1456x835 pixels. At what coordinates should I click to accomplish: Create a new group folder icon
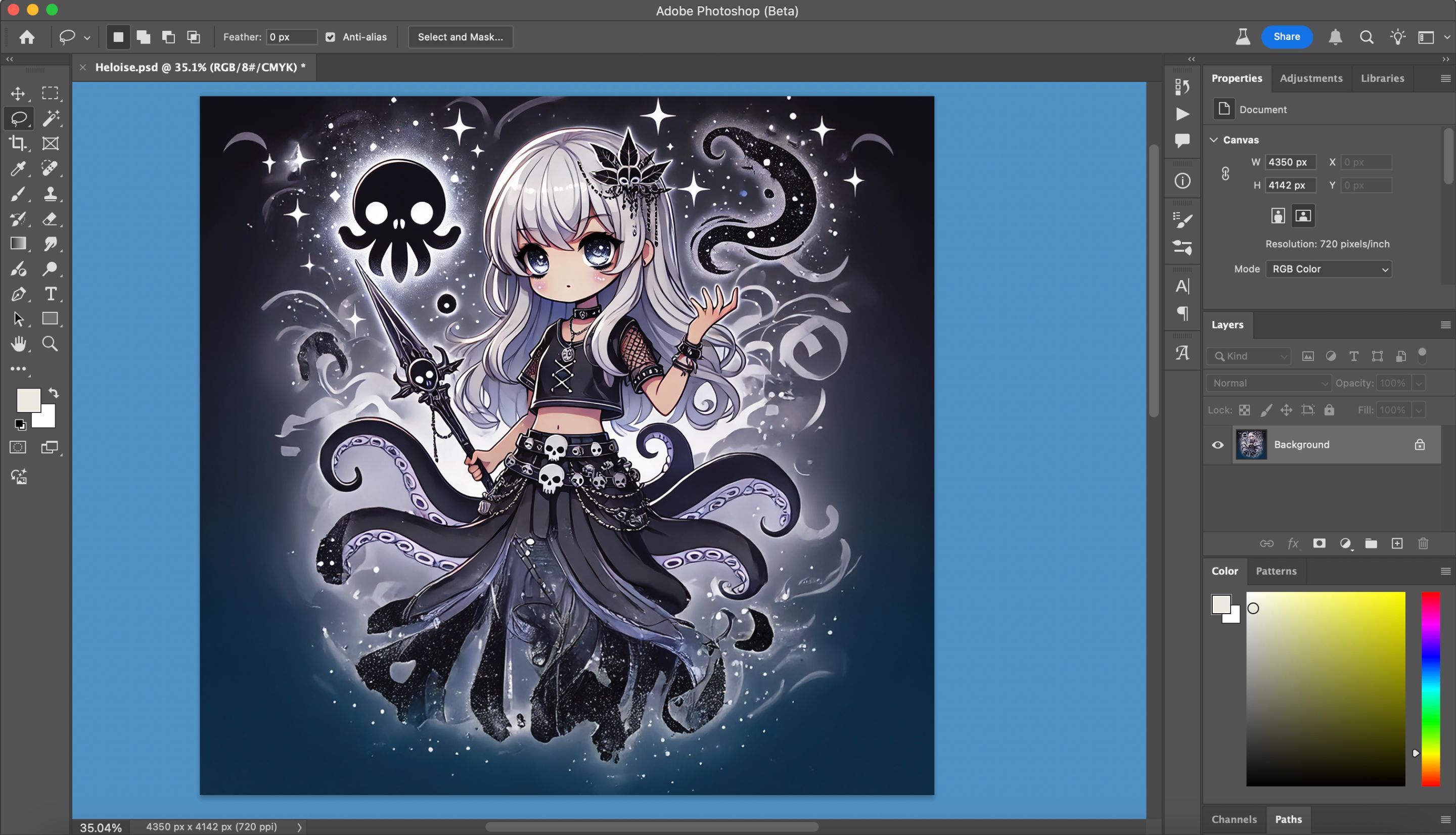point(1371,544)
